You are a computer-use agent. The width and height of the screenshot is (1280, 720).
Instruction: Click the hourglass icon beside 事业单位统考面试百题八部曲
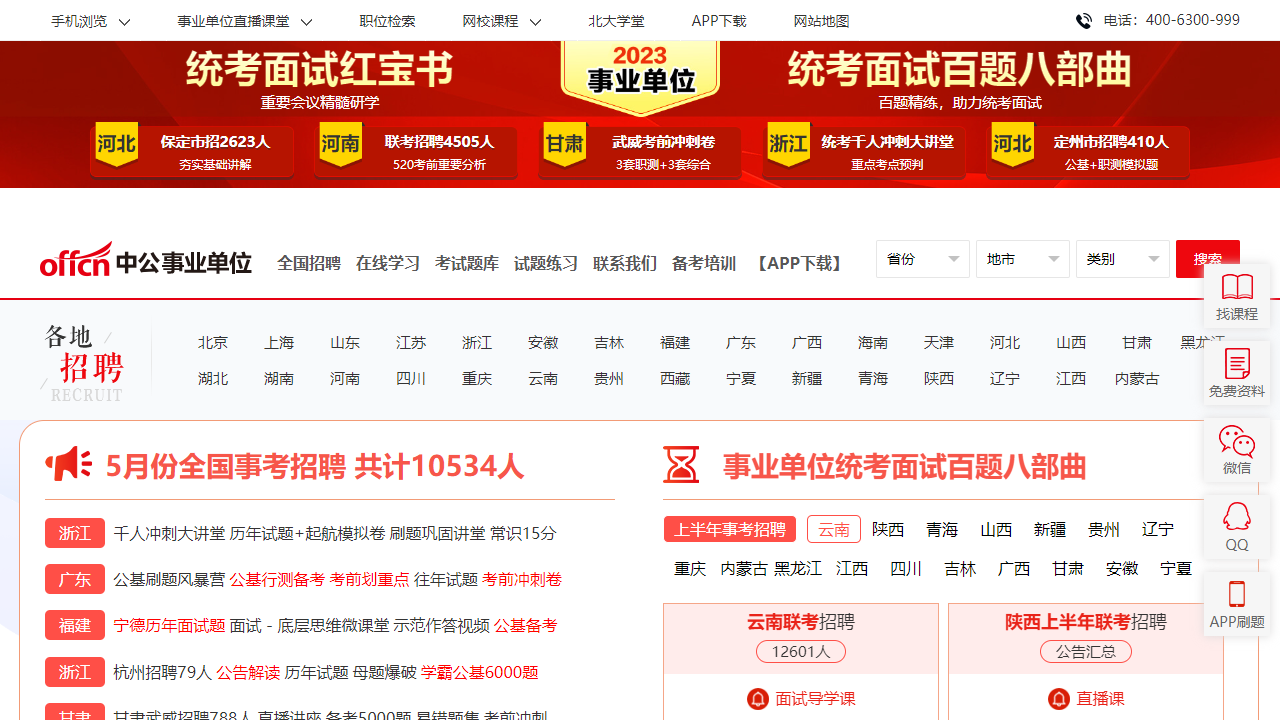click(x=681, y=465)
